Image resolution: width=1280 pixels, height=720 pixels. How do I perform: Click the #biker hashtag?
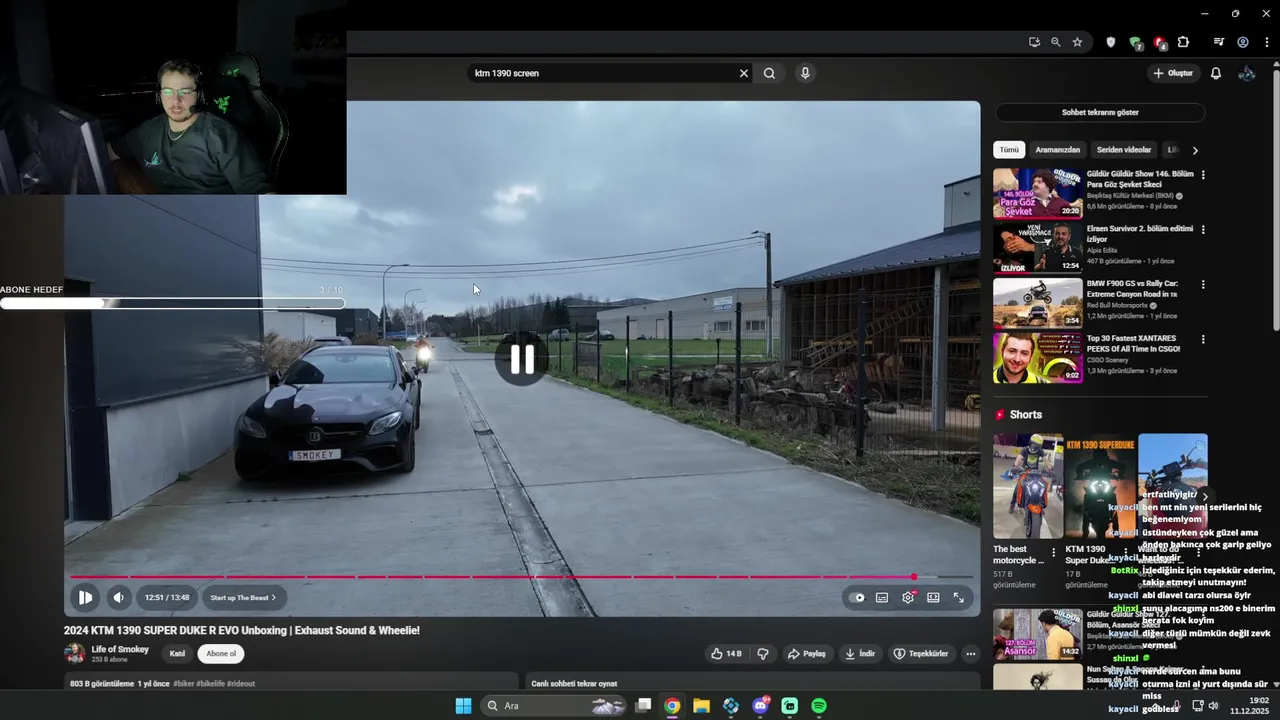pos(183,684)
